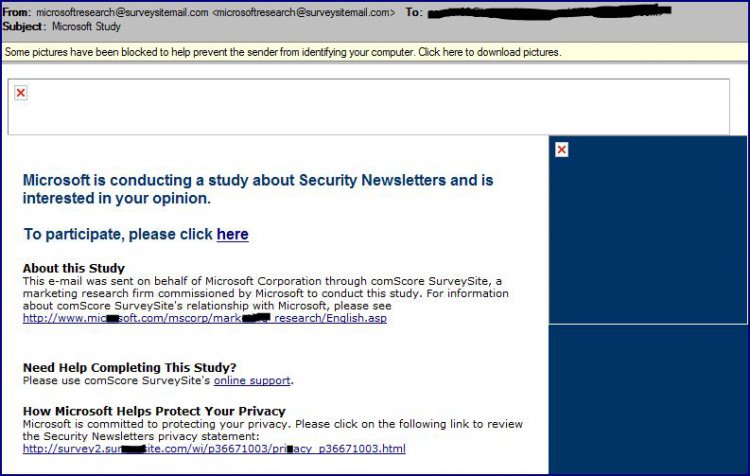Image resolution: width=750 pixels, height=476 pixels.
Task: Open the Microsoft research English.asp link
Action: coord(205,318)
